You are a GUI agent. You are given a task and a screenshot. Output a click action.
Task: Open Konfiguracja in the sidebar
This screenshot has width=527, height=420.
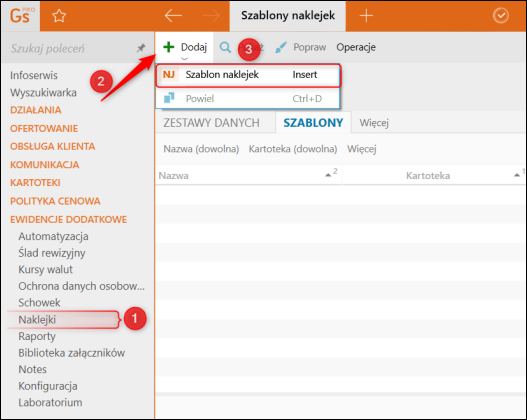[x=48, y=386]
